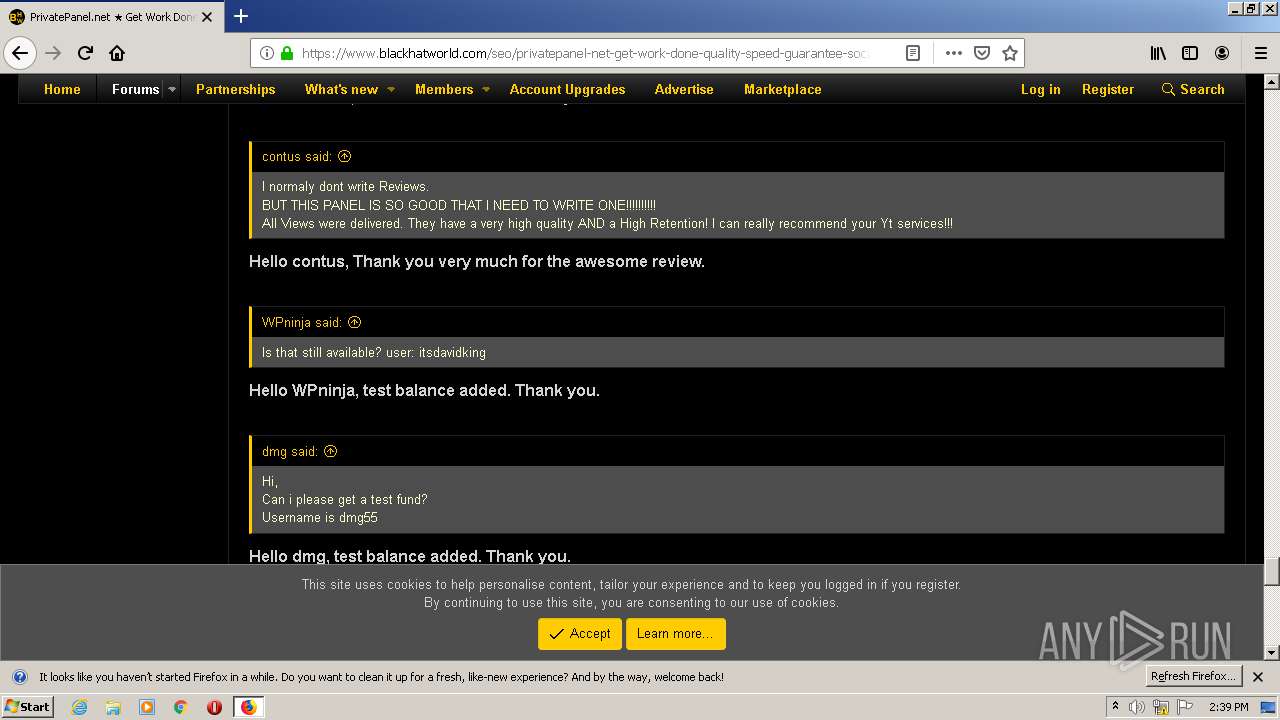
Task: Reload the page with the refresh icon
Action: click(85, 53)
